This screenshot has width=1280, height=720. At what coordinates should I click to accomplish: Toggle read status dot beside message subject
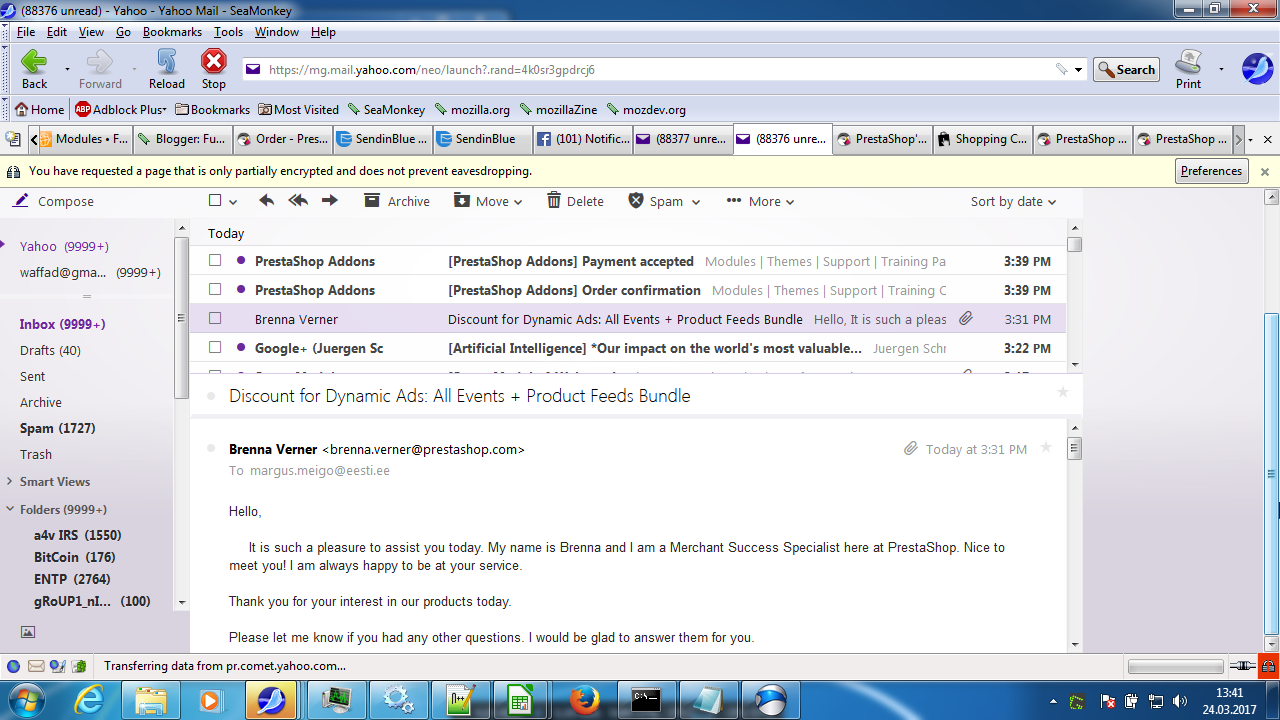211,396
